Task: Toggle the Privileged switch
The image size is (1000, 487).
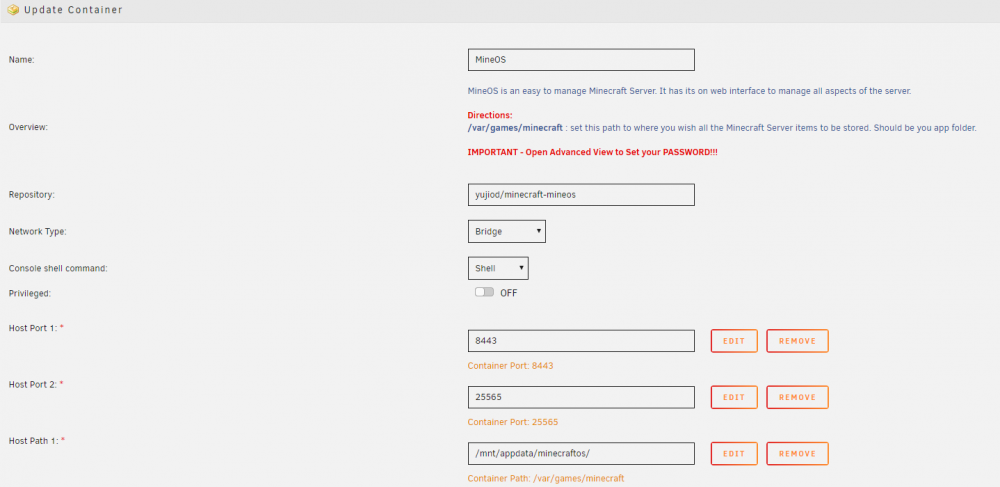Action: 484,292
